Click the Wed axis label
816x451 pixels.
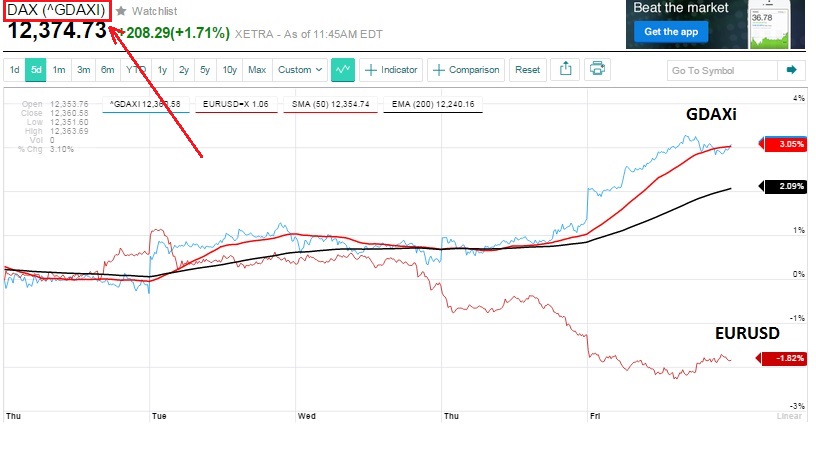tap(307, 416)
